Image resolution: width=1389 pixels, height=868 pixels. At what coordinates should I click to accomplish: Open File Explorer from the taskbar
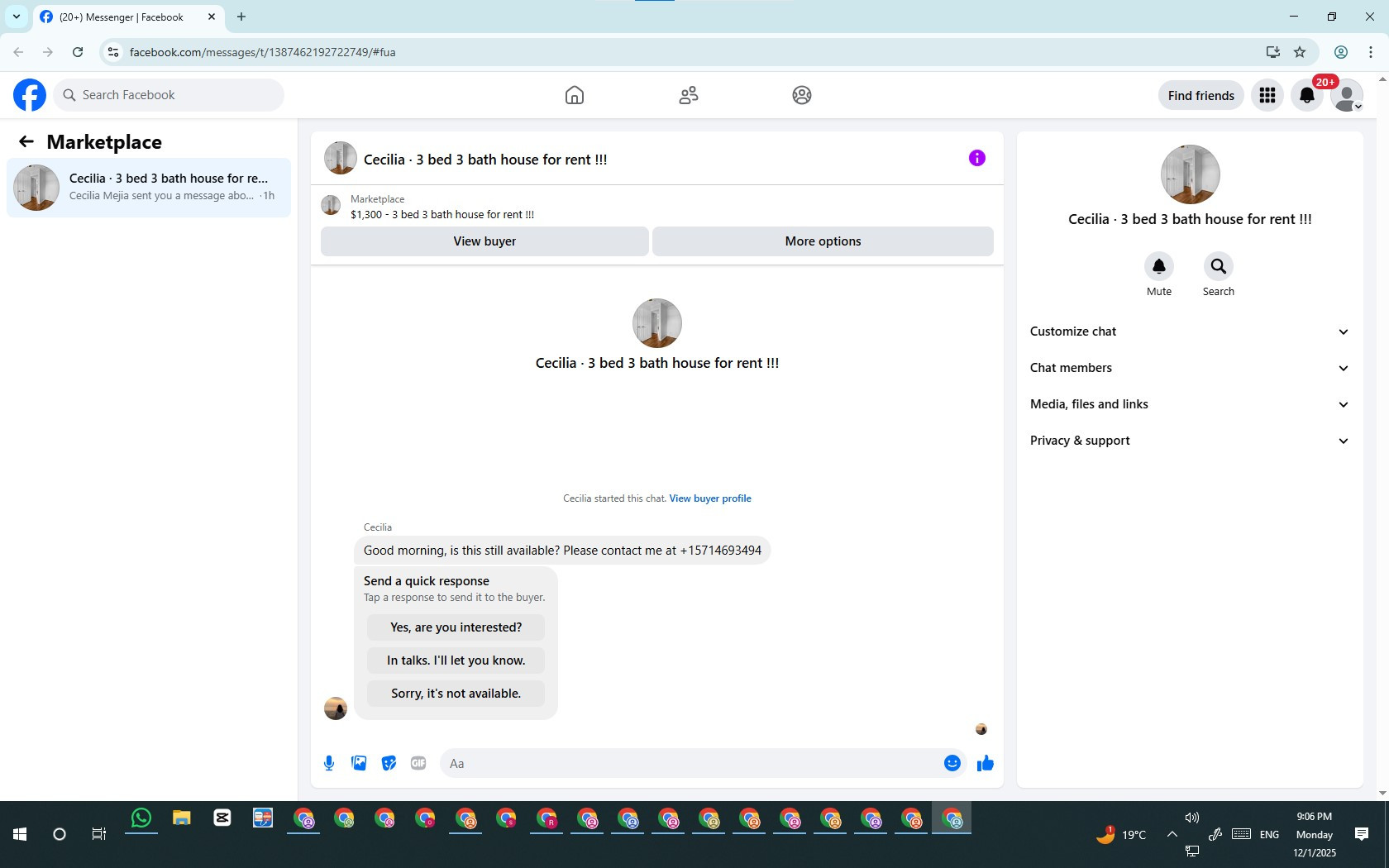[182, 818]
